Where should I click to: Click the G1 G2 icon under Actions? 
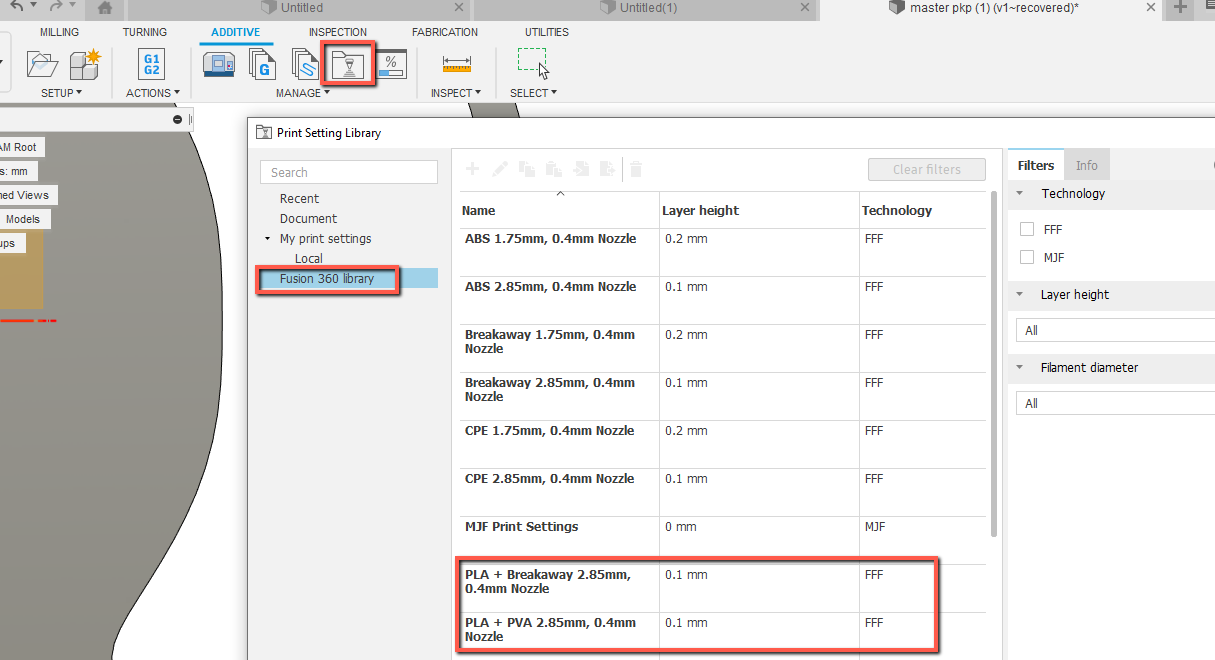151,63
